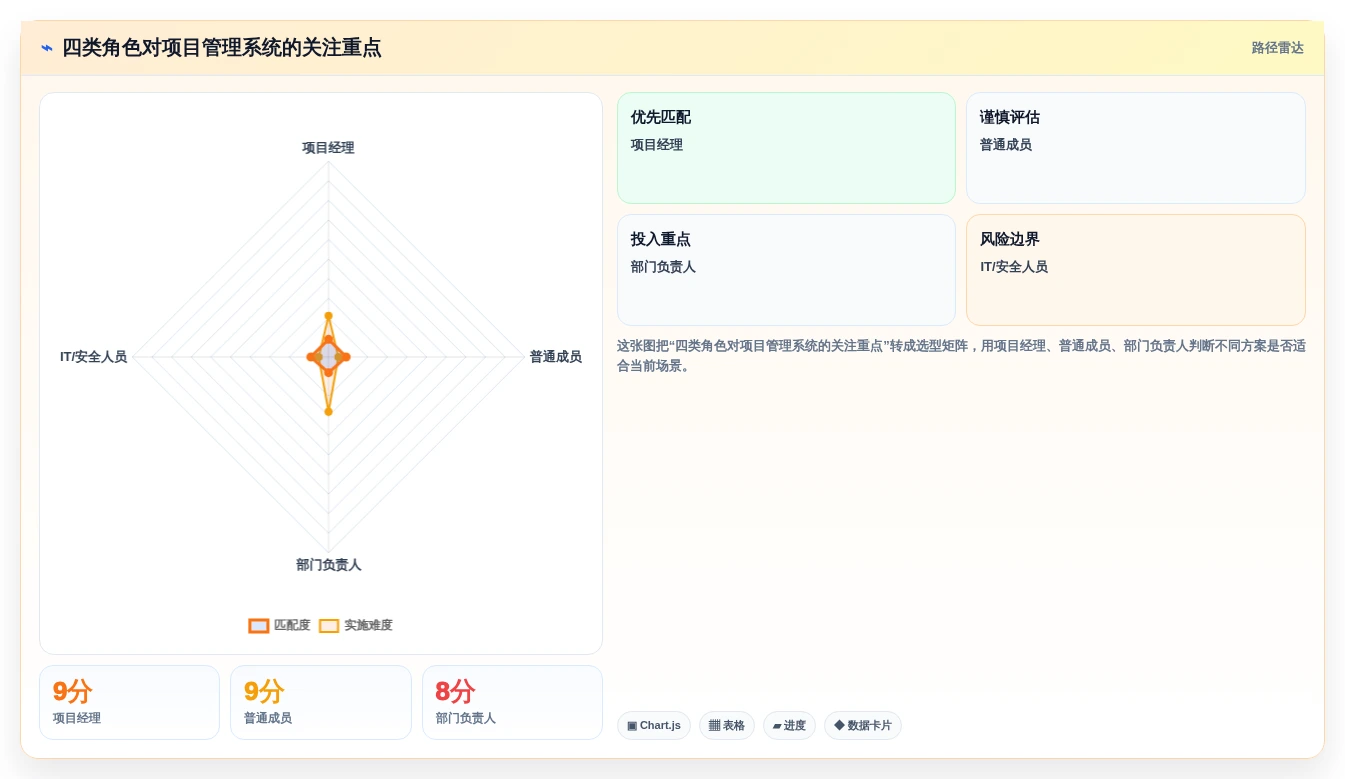The width and height of the screenshot is (1345, 779).
Task: Click IT/安全人员 text in 风险边界 card
Action: click(x=1013, y=267)
